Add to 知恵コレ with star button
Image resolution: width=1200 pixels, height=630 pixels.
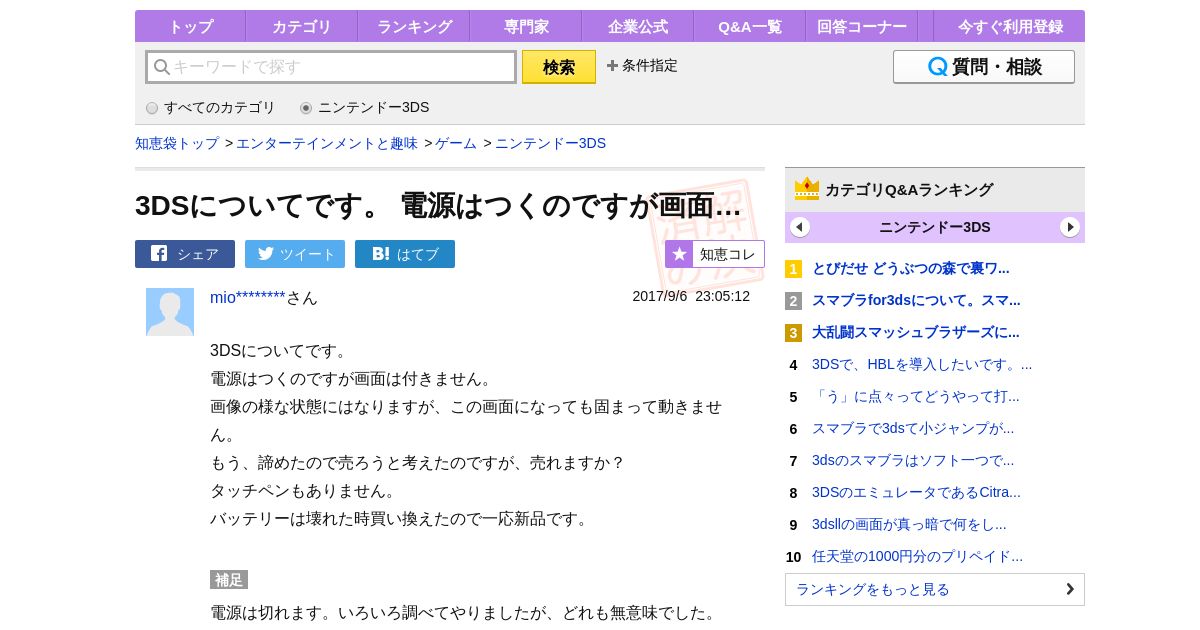tap(715, 254)
